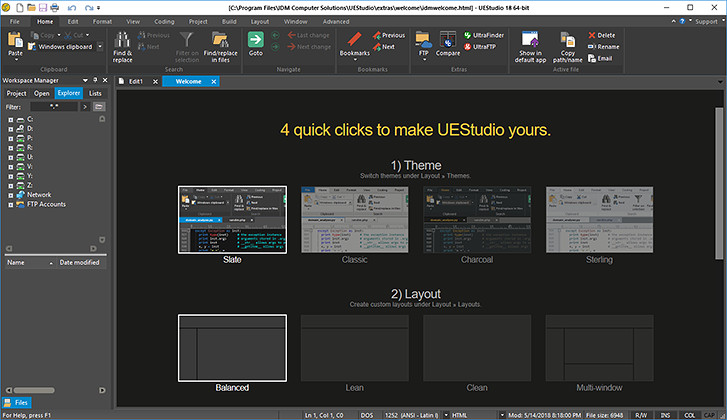Pin the Workspace Manager panel
The image size is (727, 420).
pyautogui.click(x=96, y=80)
